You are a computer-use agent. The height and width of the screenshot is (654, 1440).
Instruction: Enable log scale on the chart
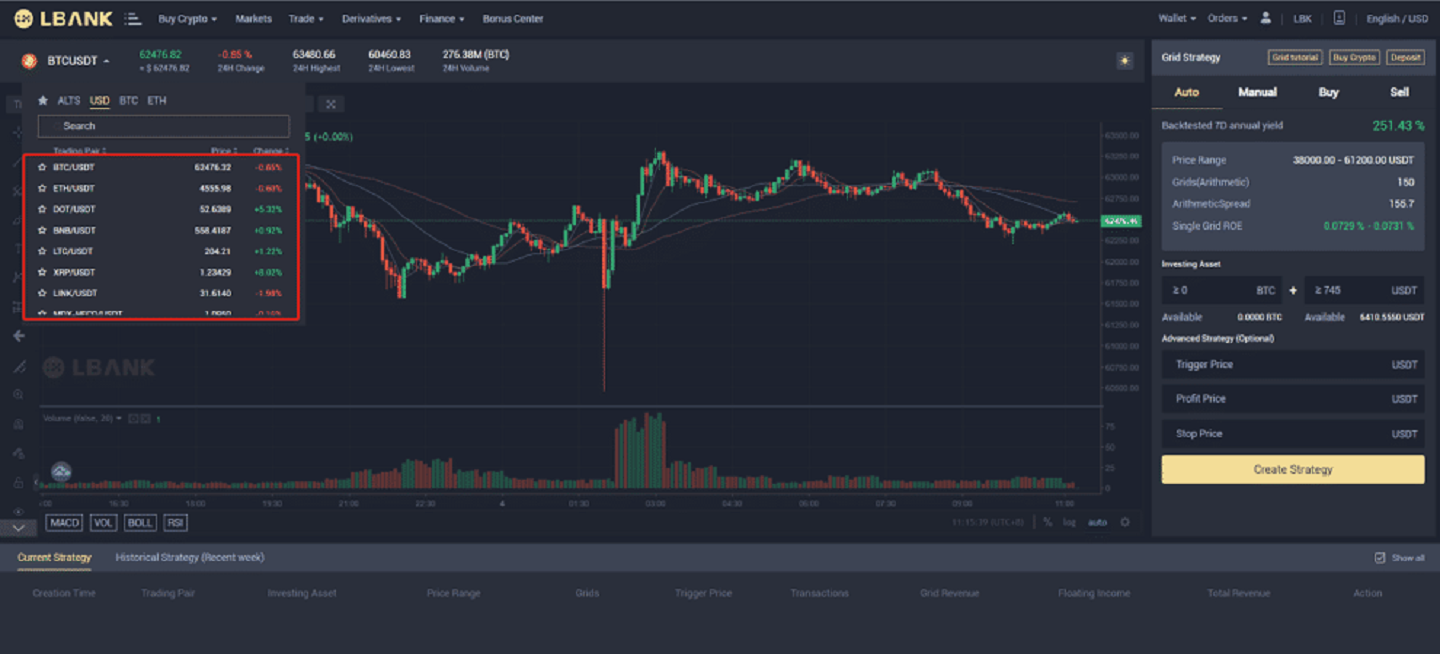[1069, 522]
